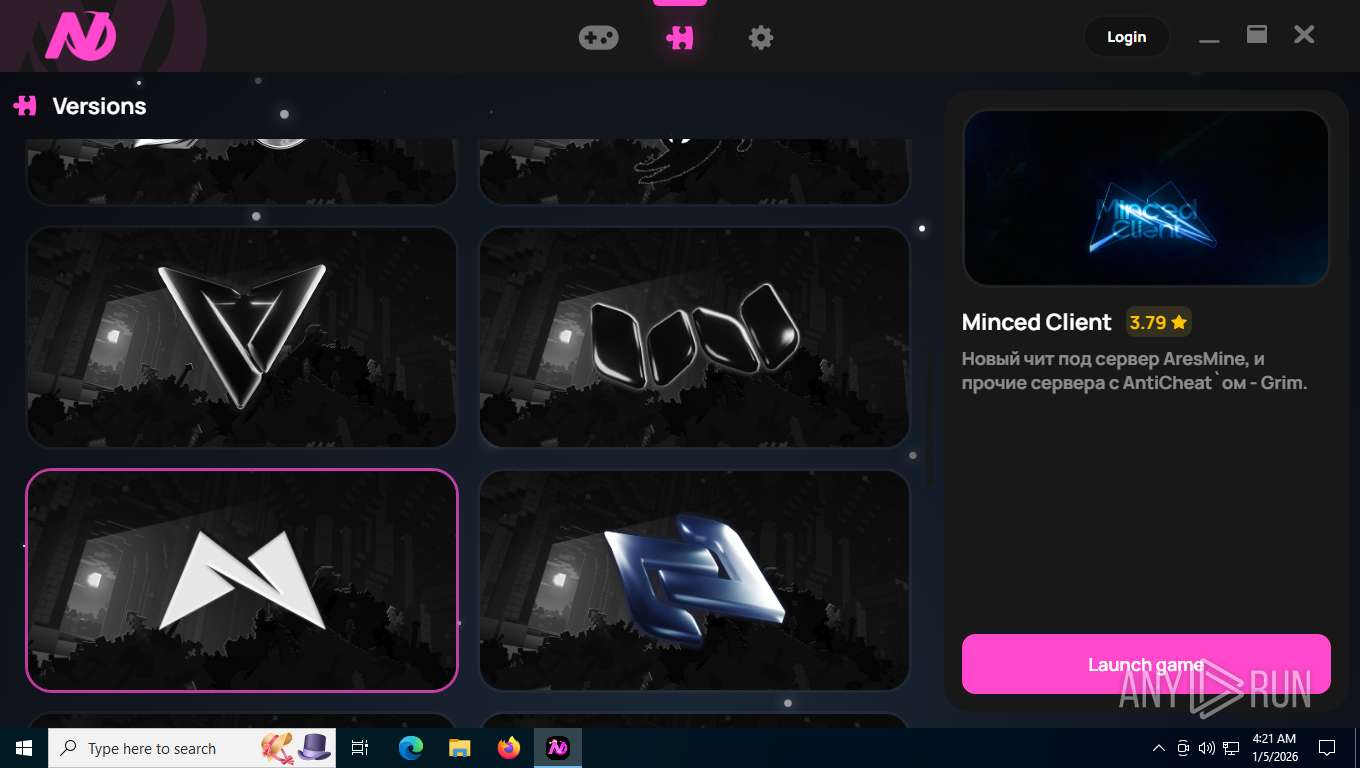Open network settings in system tray

pyautogui.click(x=1231, y=748)
